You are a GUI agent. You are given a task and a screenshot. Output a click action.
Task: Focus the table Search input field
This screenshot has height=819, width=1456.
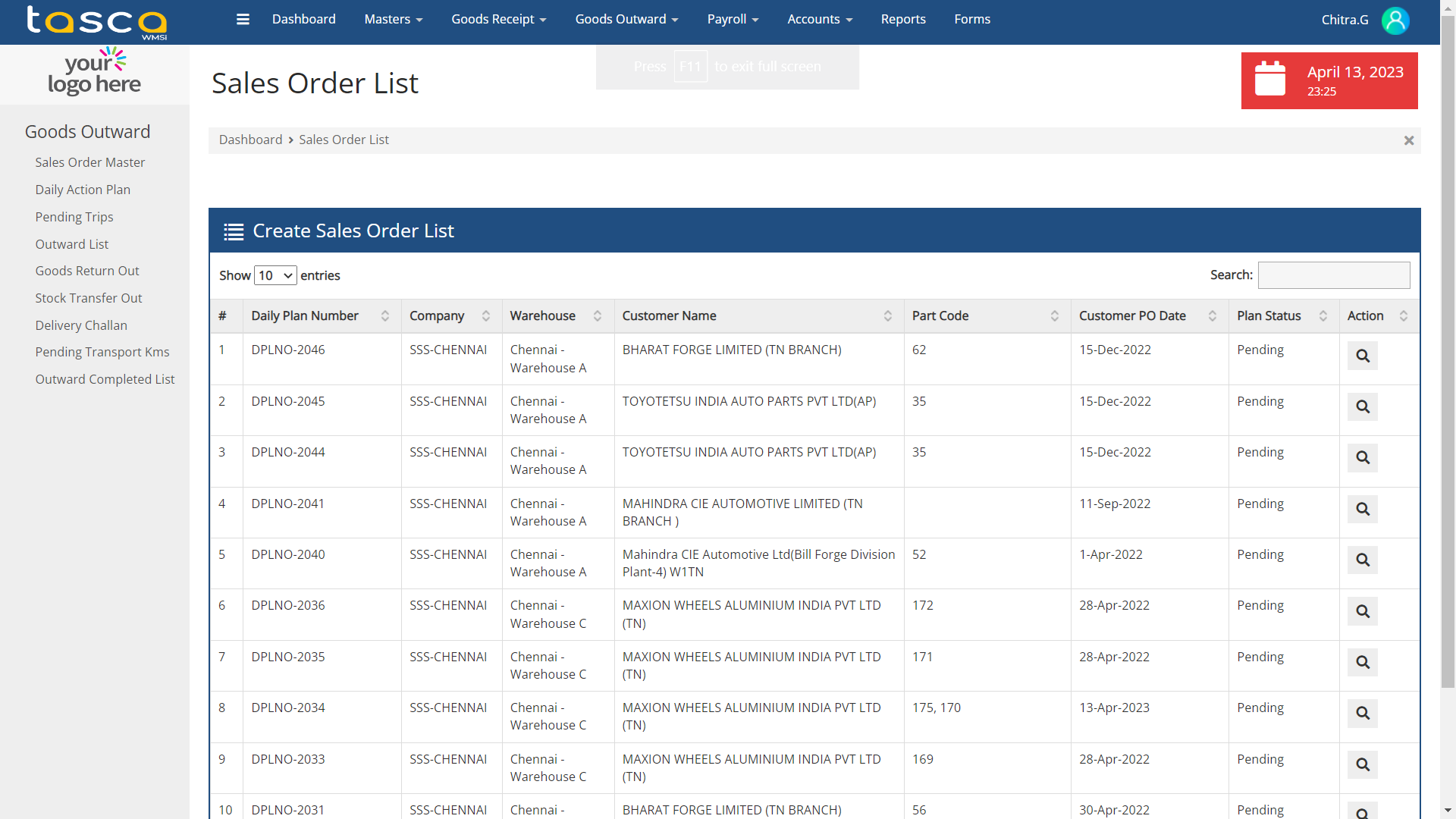pos(1334,275)
